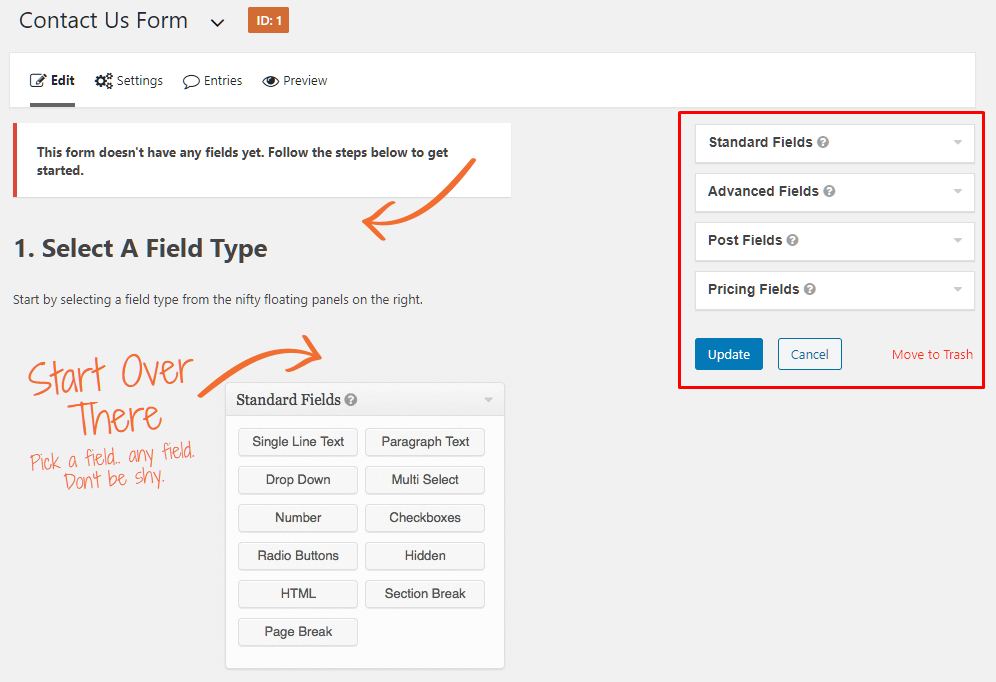This screenshot has height=682, width=996.
Task: Open the Contact Us Form switcher chevron
Action: 217,23
